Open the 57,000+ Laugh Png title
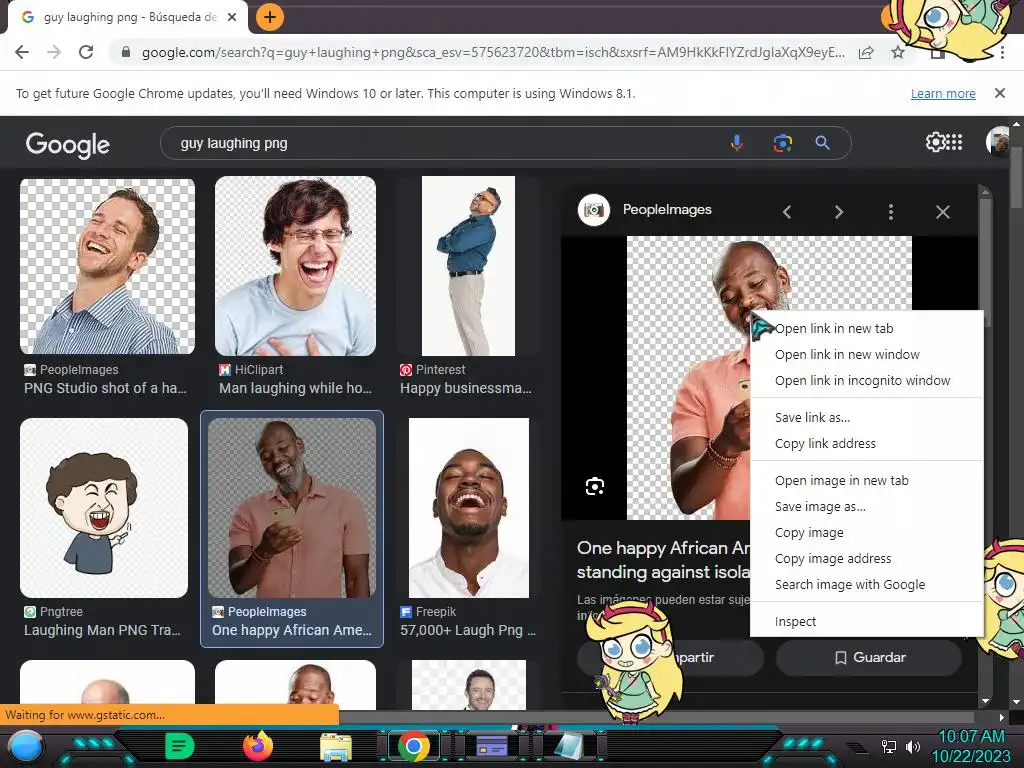Viewport: 1024px width, 768px height. point(468,630)
